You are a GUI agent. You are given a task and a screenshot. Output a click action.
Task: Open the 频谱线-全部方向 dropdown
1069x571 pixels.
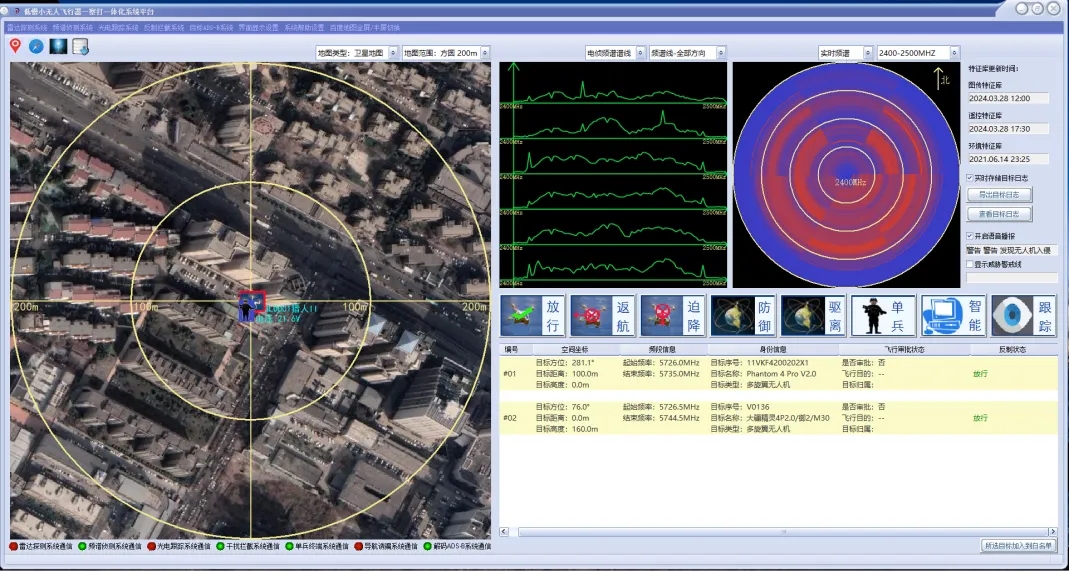687,52
